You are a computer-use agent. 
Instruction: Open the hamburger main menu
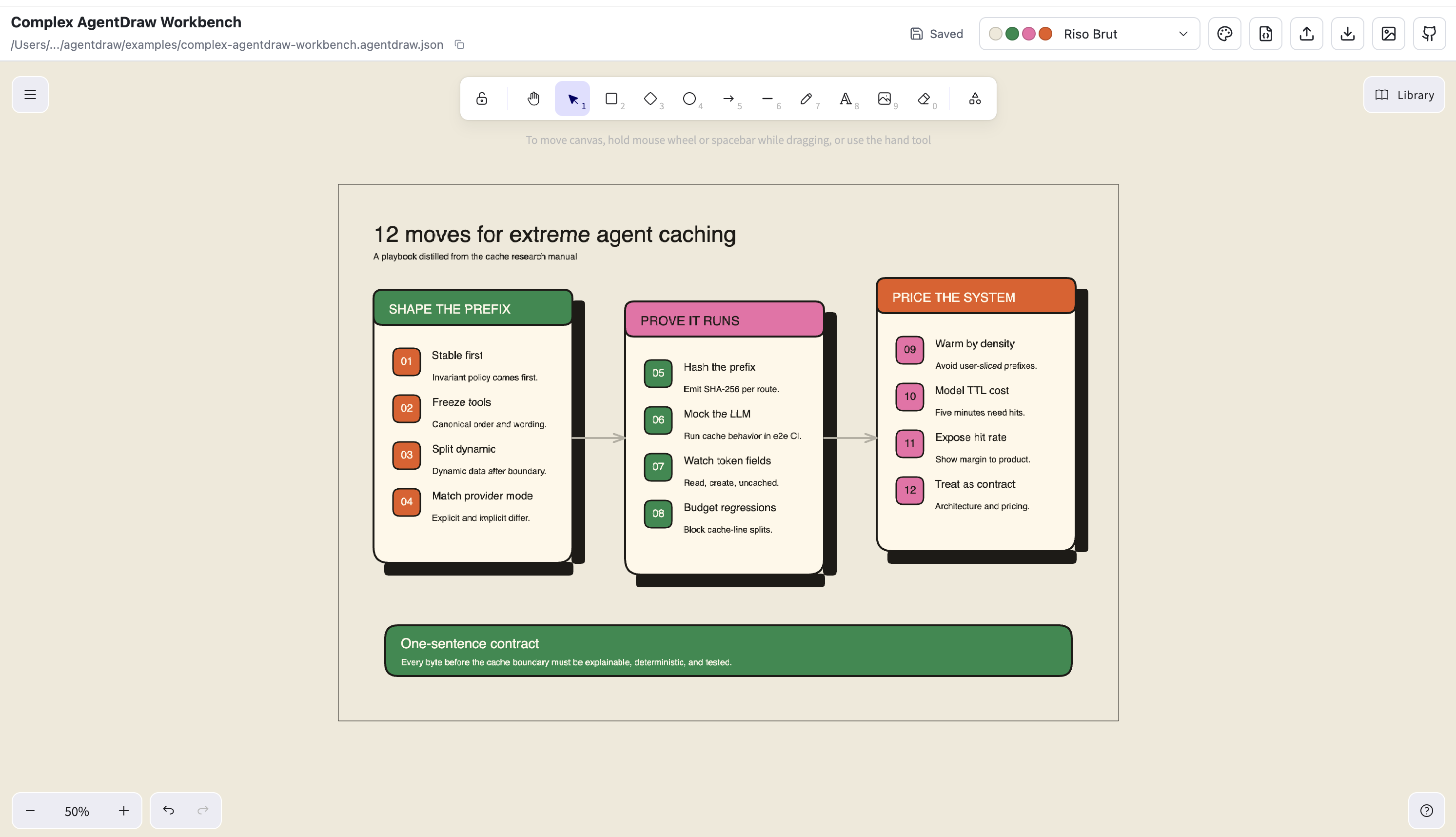click(30, 95)
